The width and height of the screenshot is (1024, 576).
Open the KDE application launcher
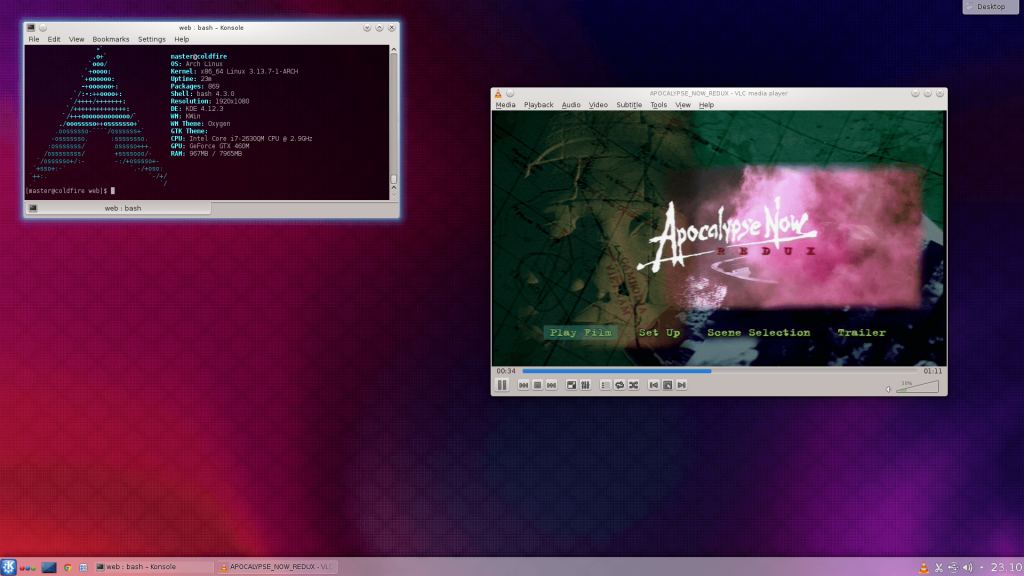(x=8, y=567)
